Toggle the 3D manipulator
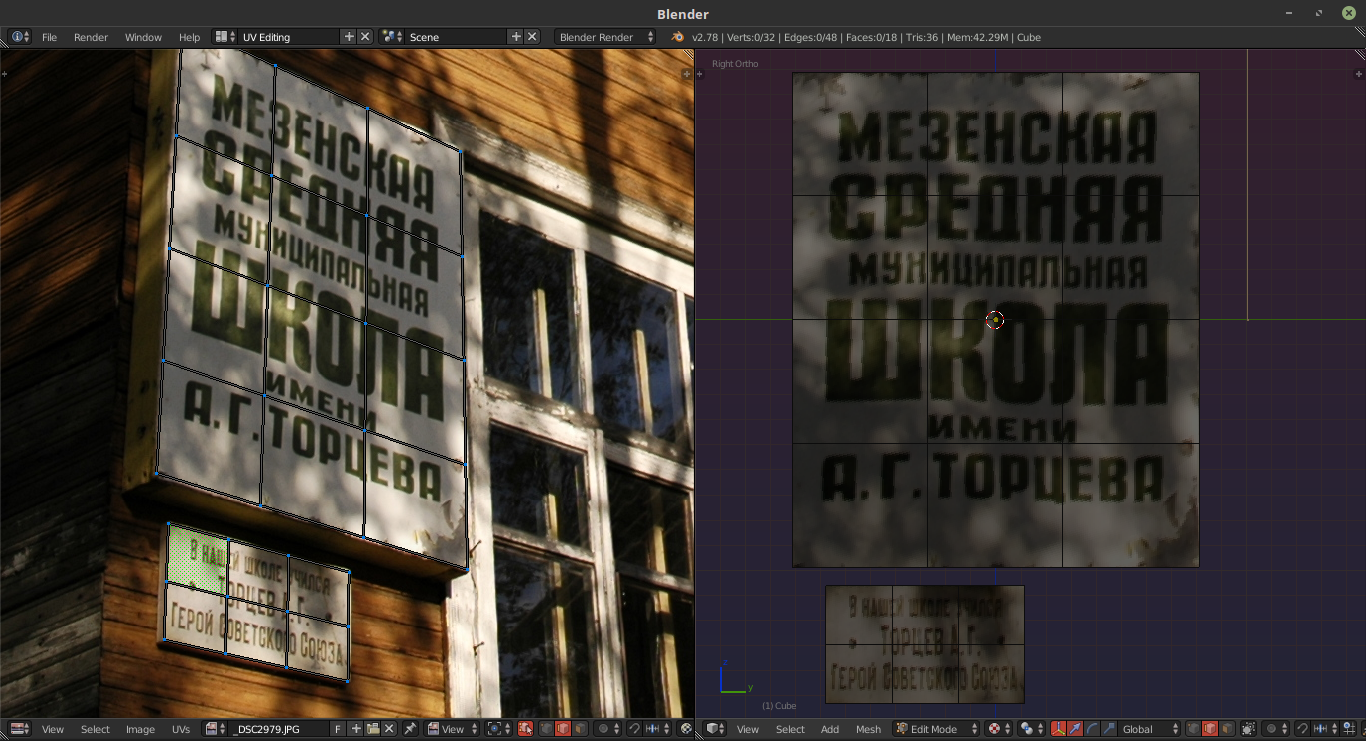This screenshot has height=741, width=1366. pos(1059,729)
